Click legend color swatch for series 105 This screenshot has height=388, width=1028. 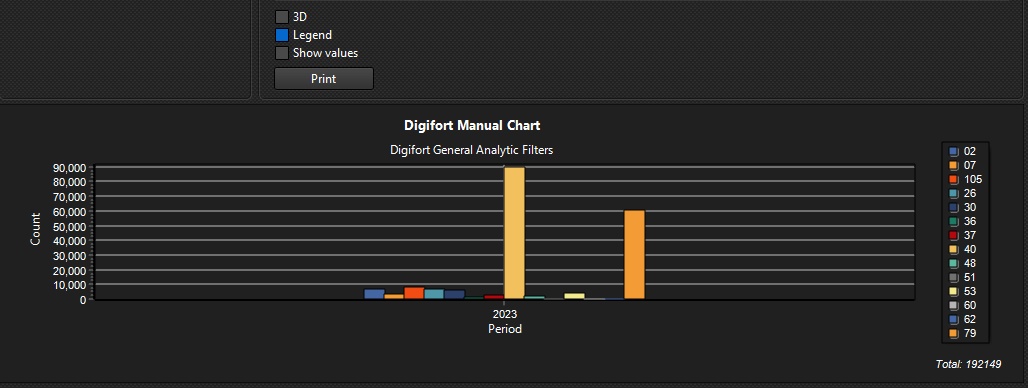pos(954,180)
